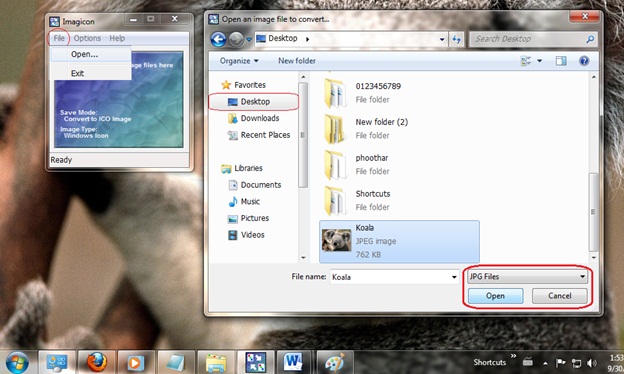
Task: Click the File name input field
Action: 390,277
